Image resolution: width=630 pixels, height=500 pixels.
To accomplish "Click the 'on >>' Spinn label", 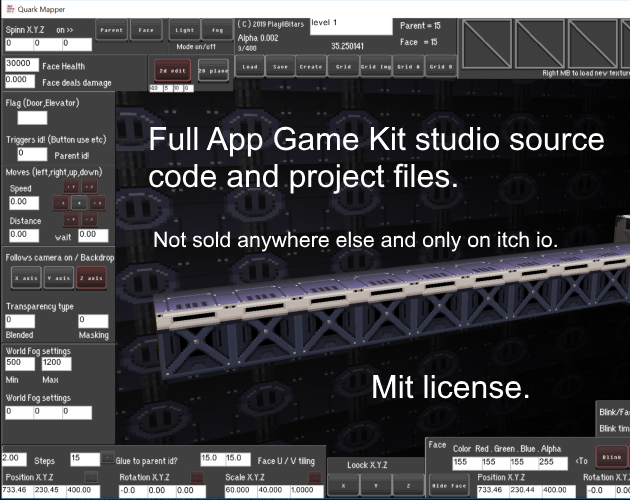I will 65,30.
